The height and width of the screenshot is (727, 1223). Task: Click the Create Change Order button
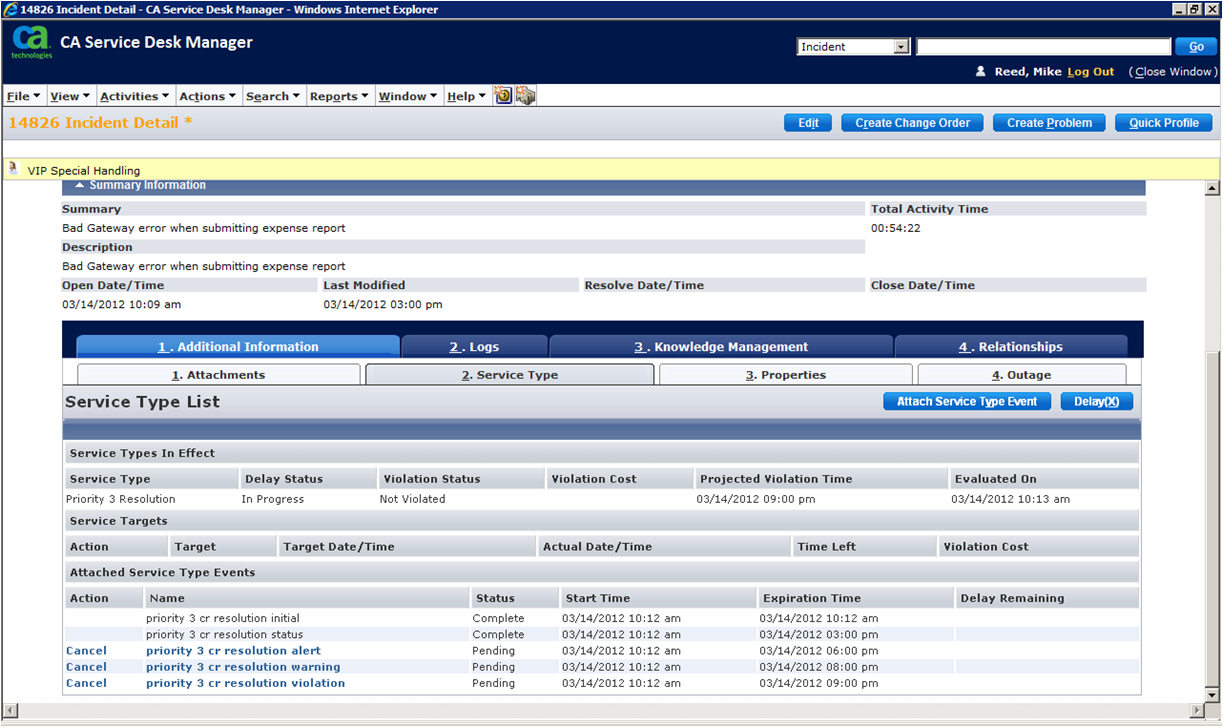913,123
